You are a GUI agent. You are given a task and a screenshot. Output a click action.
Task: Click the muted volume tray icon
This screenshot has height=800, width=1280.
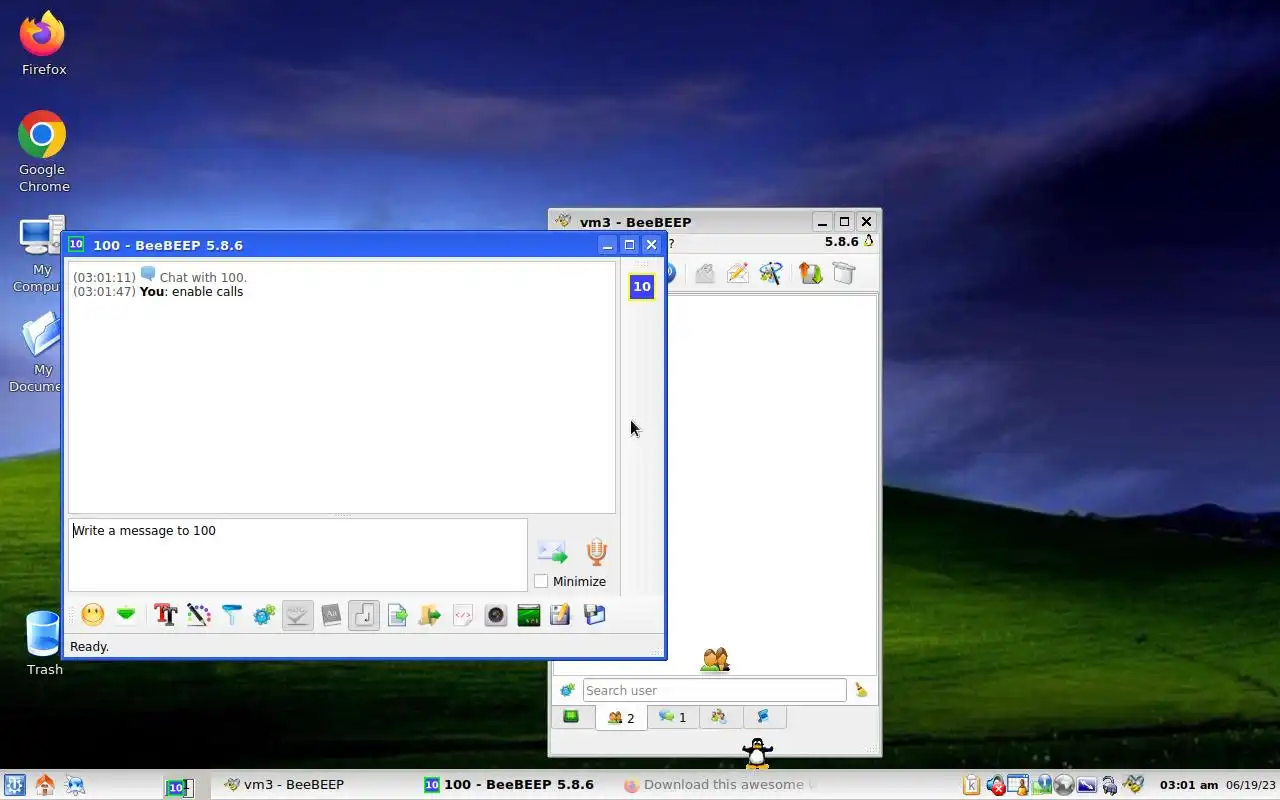pyautogui.click(x=996, y=785)
